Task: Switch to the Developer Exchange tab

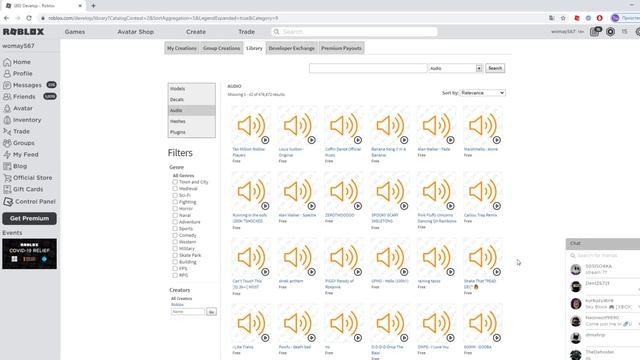Action: (291, 48)
